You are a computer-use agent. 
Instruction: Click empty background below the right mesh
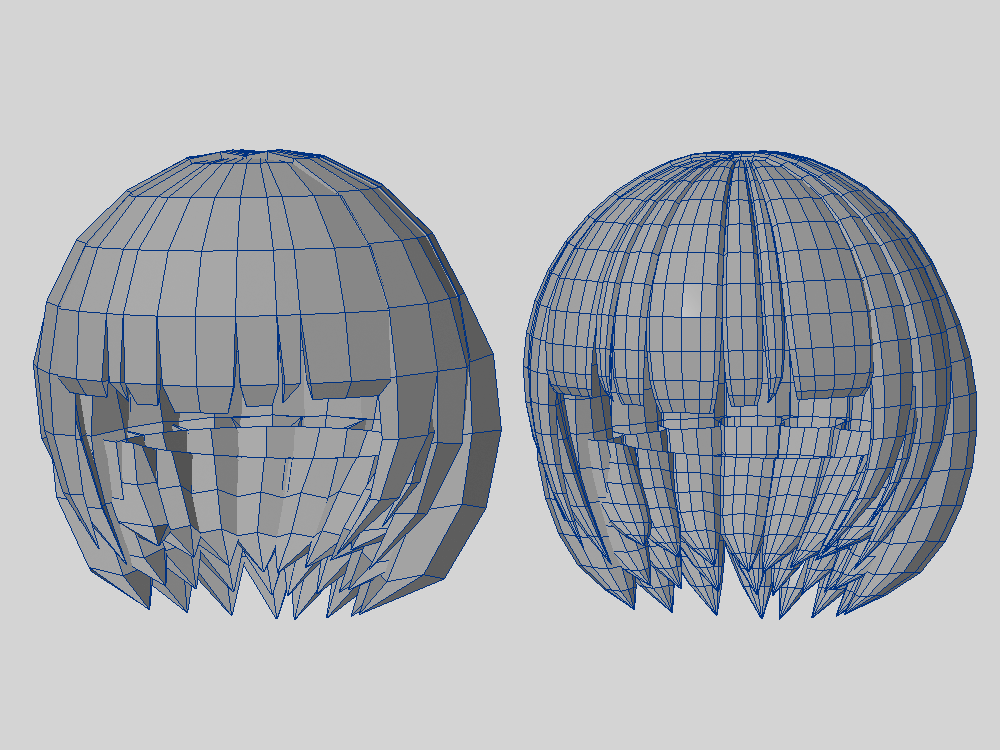[x=750, y=680]
